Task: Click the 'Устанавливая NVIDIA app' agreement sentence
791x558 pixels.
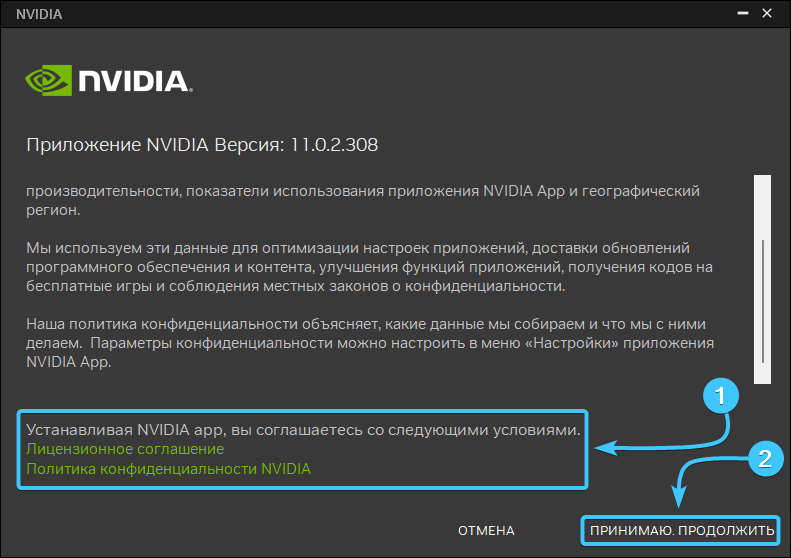Action: click(303, 429)
